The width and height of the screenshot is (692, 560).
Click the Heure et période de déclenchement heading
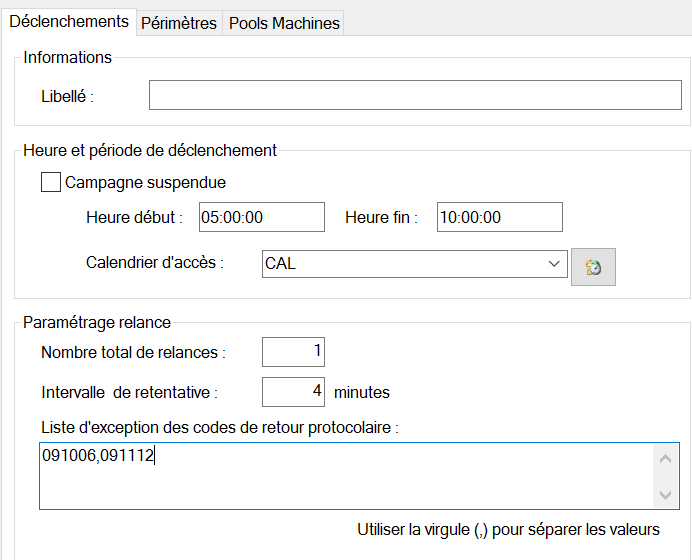point(150,150)
